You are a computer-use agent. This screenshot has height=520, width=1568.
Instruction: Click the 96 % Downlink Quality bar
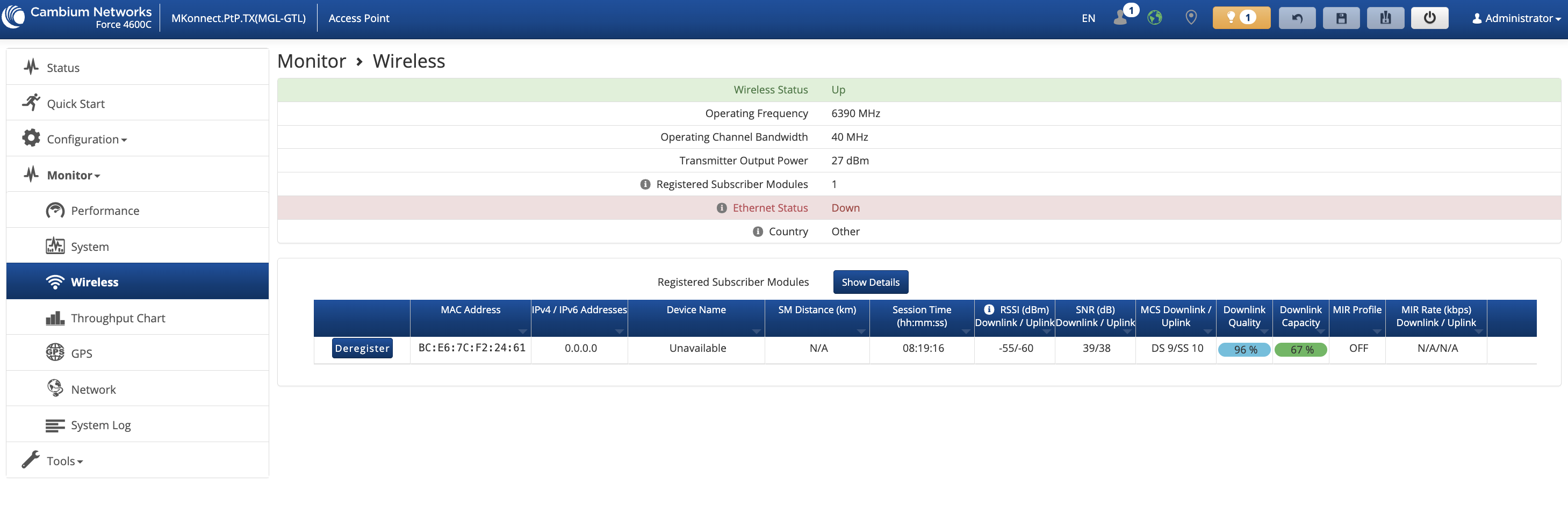click(1243, 350)
